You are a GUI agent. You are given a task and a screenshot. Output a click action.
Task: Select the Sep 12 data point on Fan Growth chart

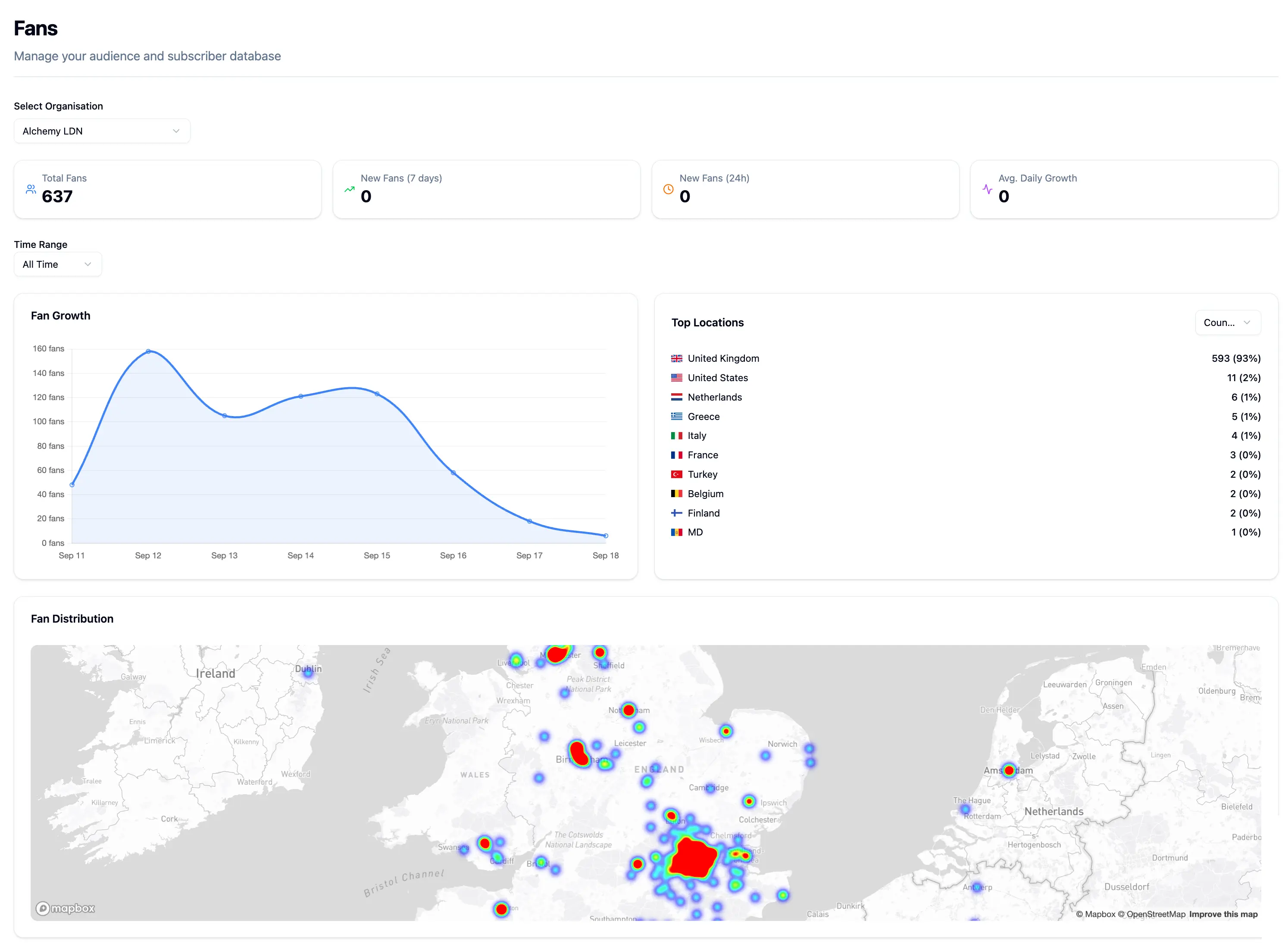pyautogui.click(x=148, y=351)
